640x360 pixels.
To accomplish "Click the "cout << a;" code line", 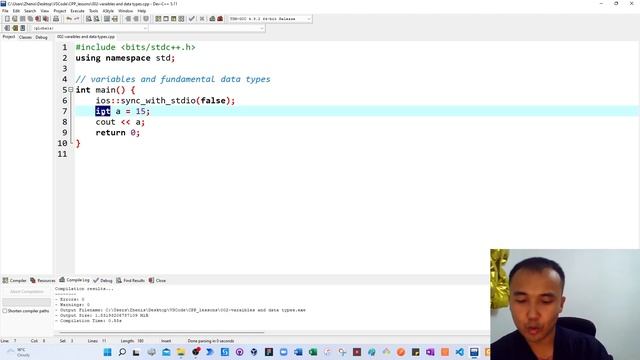I will tap(120, 122).
